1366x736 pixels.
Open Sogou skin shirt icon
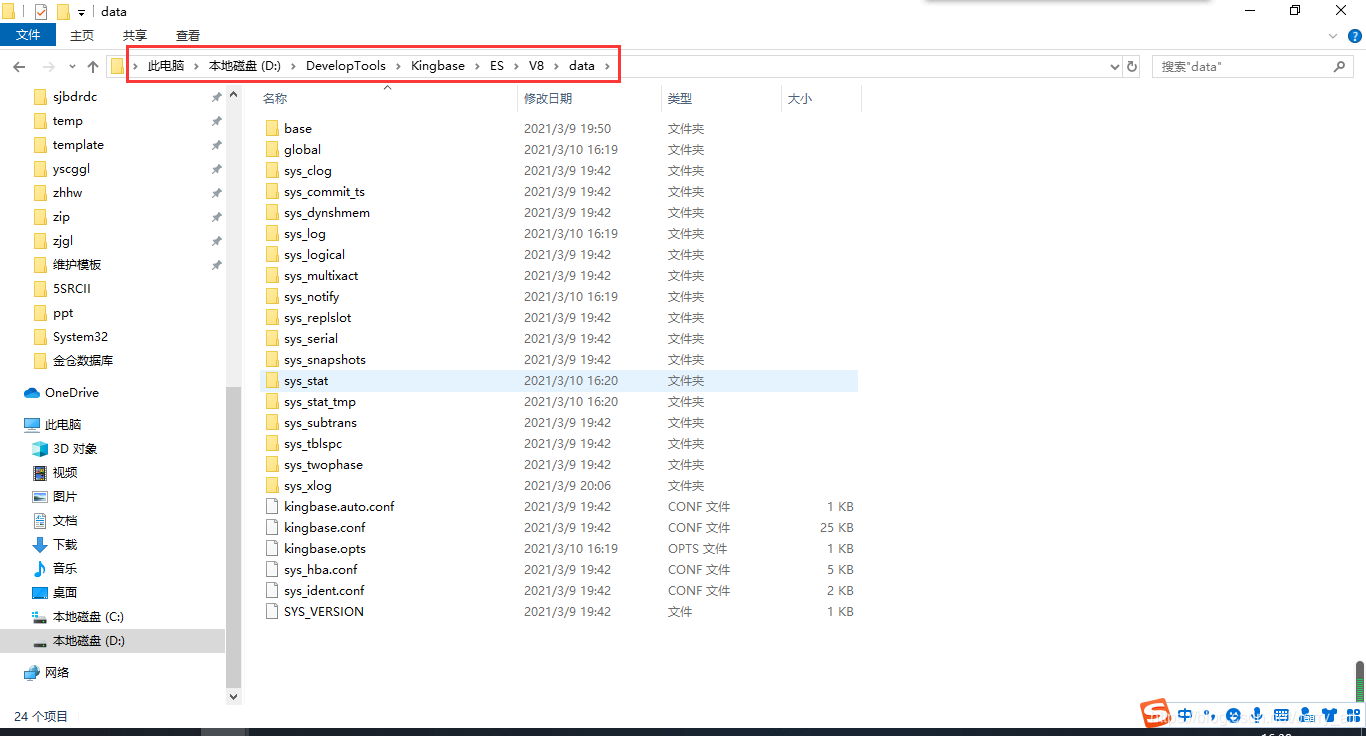(x=1329, y=715)
